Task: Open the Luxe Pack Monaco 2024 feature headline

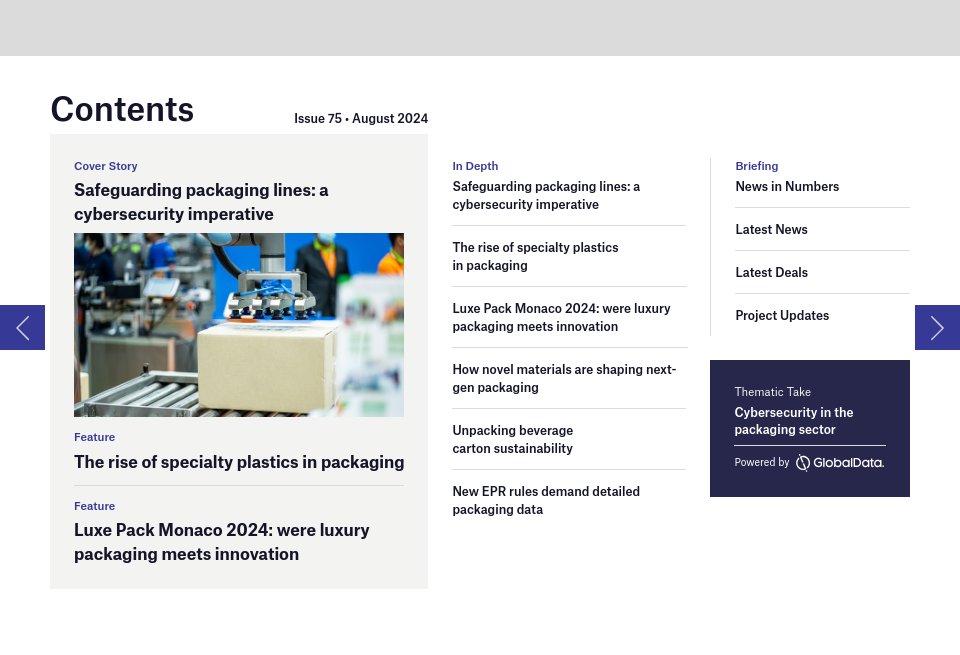Action: pyautogui.click(x=222, y=542)
